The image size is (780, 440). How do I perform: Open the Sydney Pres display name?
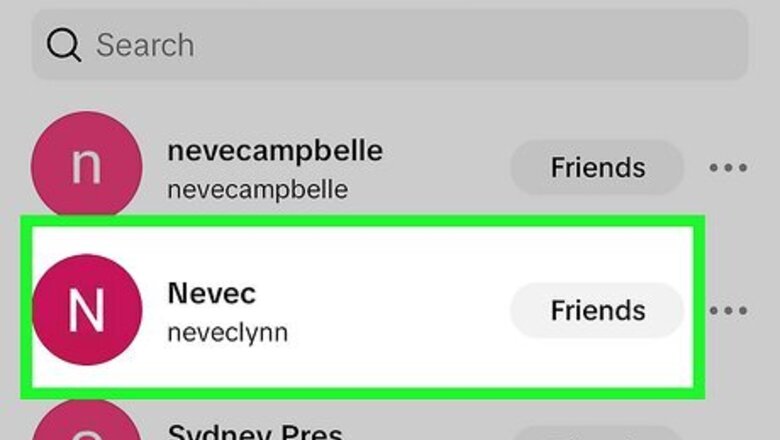click(x=255, y=430)
